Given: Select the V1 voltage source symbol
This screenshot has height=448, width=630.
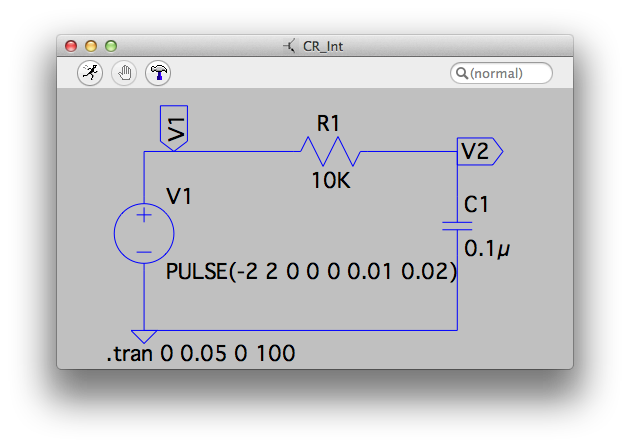Looking at the screenshot, I should tap(144, 234).
